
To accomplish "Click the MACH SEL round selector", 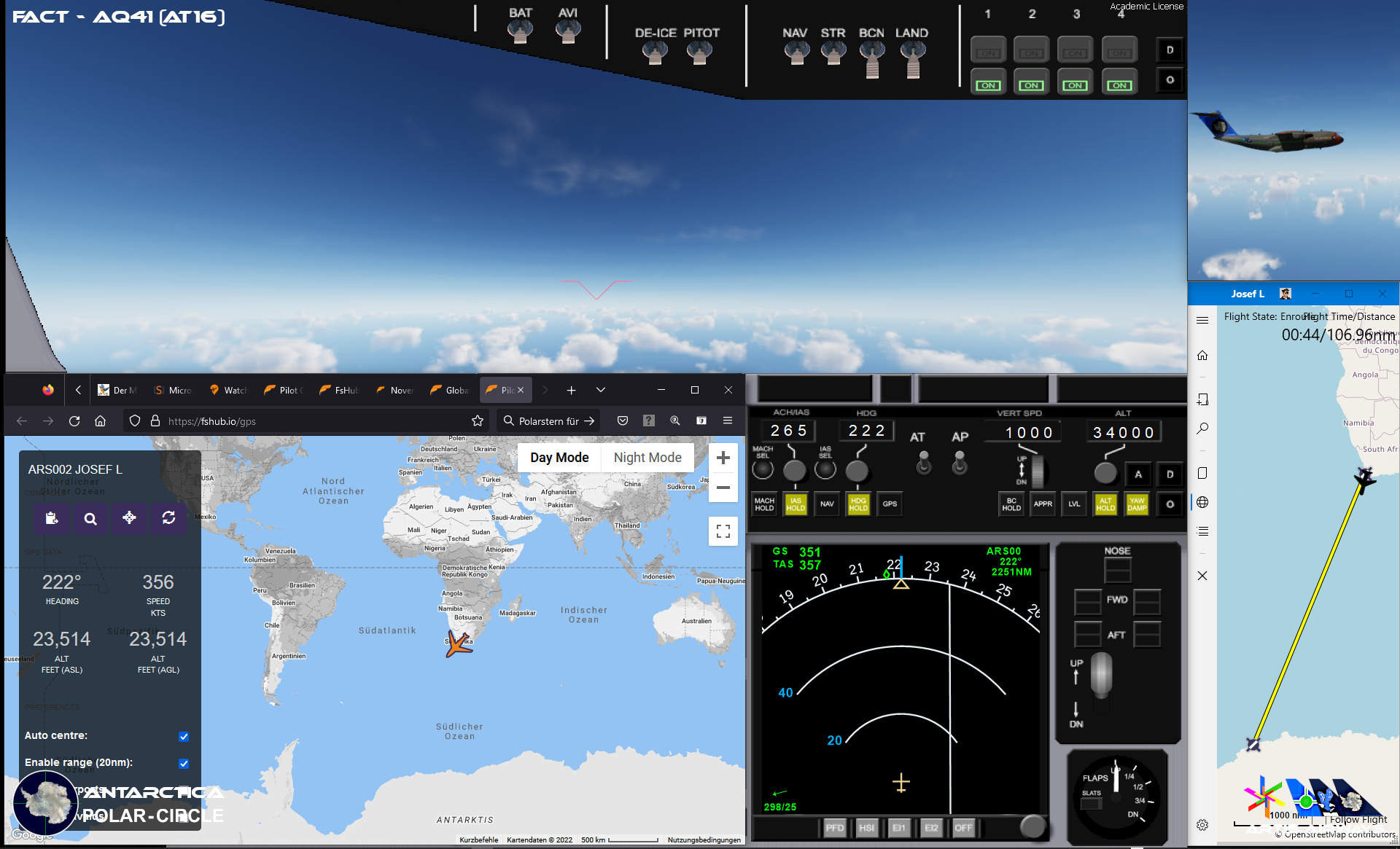I will coord(763,470).
